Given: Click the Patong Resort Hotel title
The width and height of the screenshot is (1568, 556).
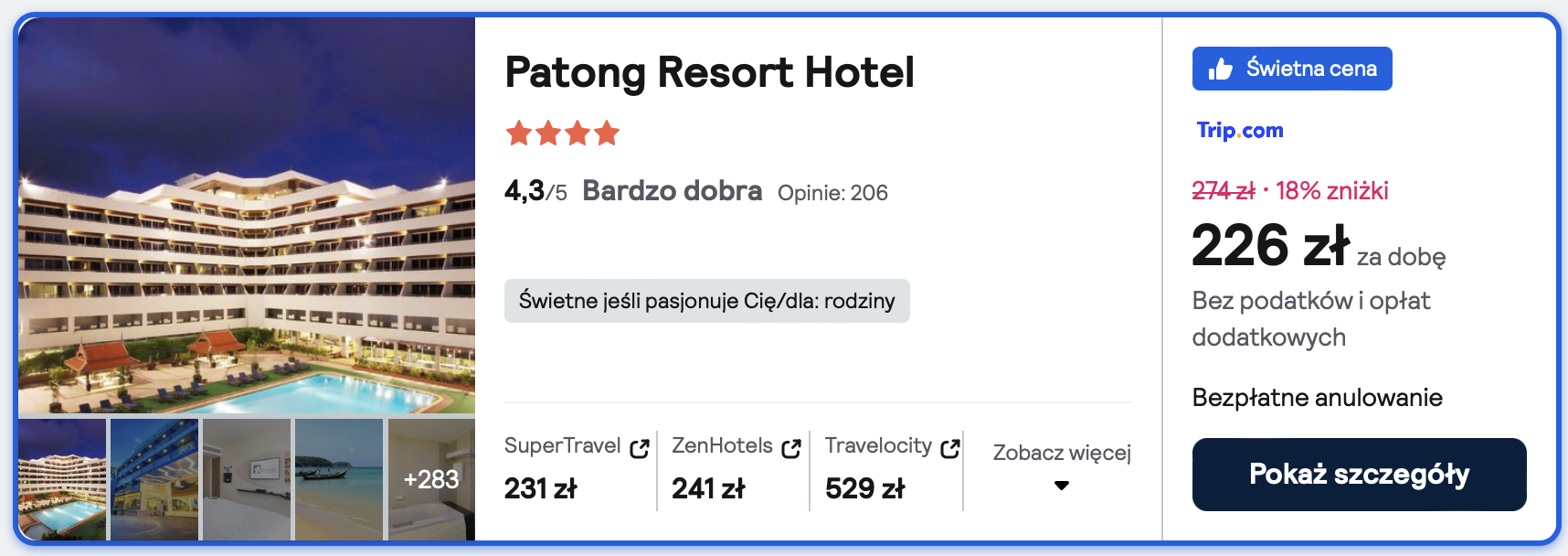Looking at the screenshot, I should 709,72.
